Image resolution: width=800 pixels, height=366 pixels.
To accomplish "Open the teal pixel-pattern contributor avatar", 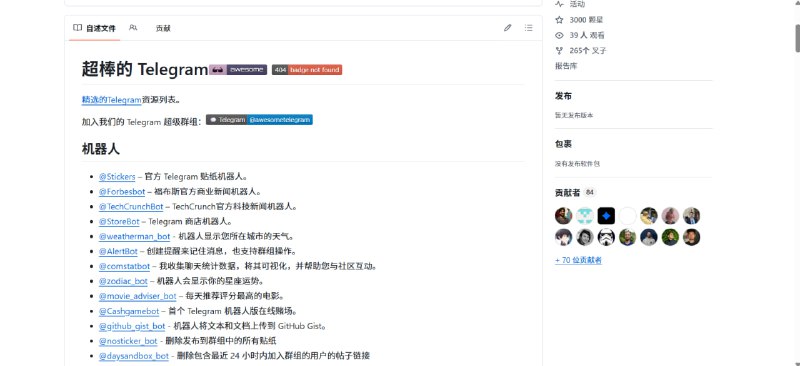I will click(x=585, y=216).
